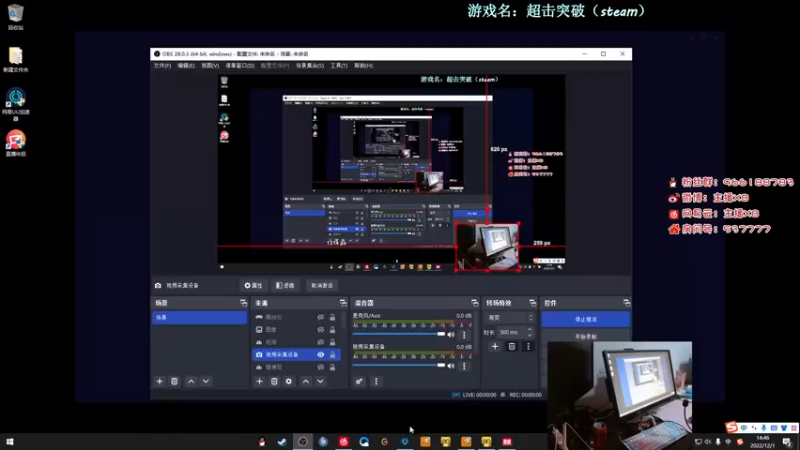Screen dimensions: 800x450
Task: Click Sources list vertical scrollbar
Action: point(343,321)
